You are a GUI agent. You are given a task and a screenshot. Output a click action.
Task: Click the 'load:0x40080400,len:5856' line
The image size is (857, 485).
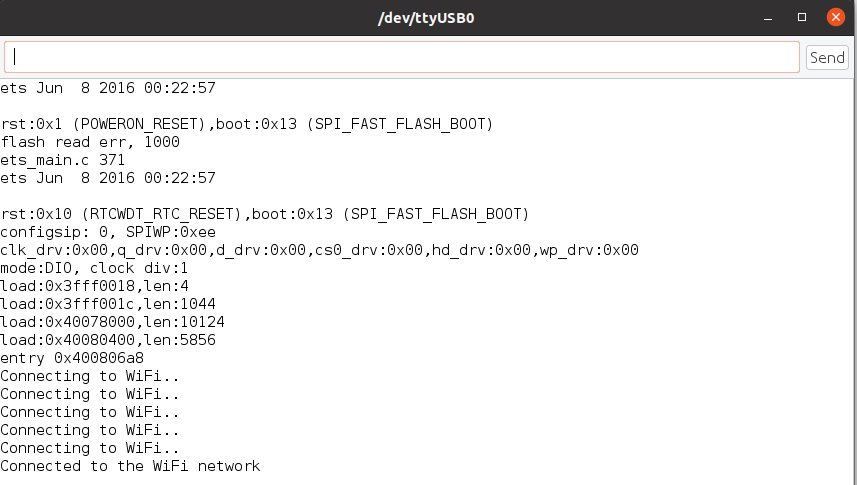(x=108, y=340)
